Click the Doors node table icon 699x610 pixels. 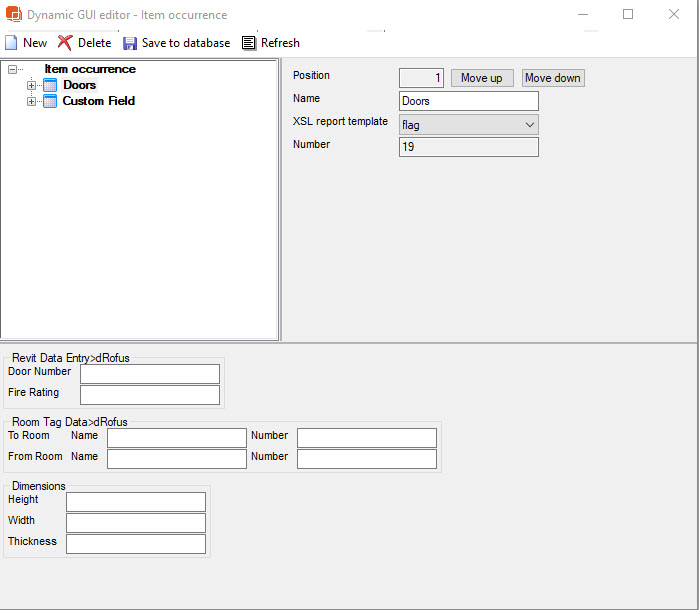click(50, 85)
